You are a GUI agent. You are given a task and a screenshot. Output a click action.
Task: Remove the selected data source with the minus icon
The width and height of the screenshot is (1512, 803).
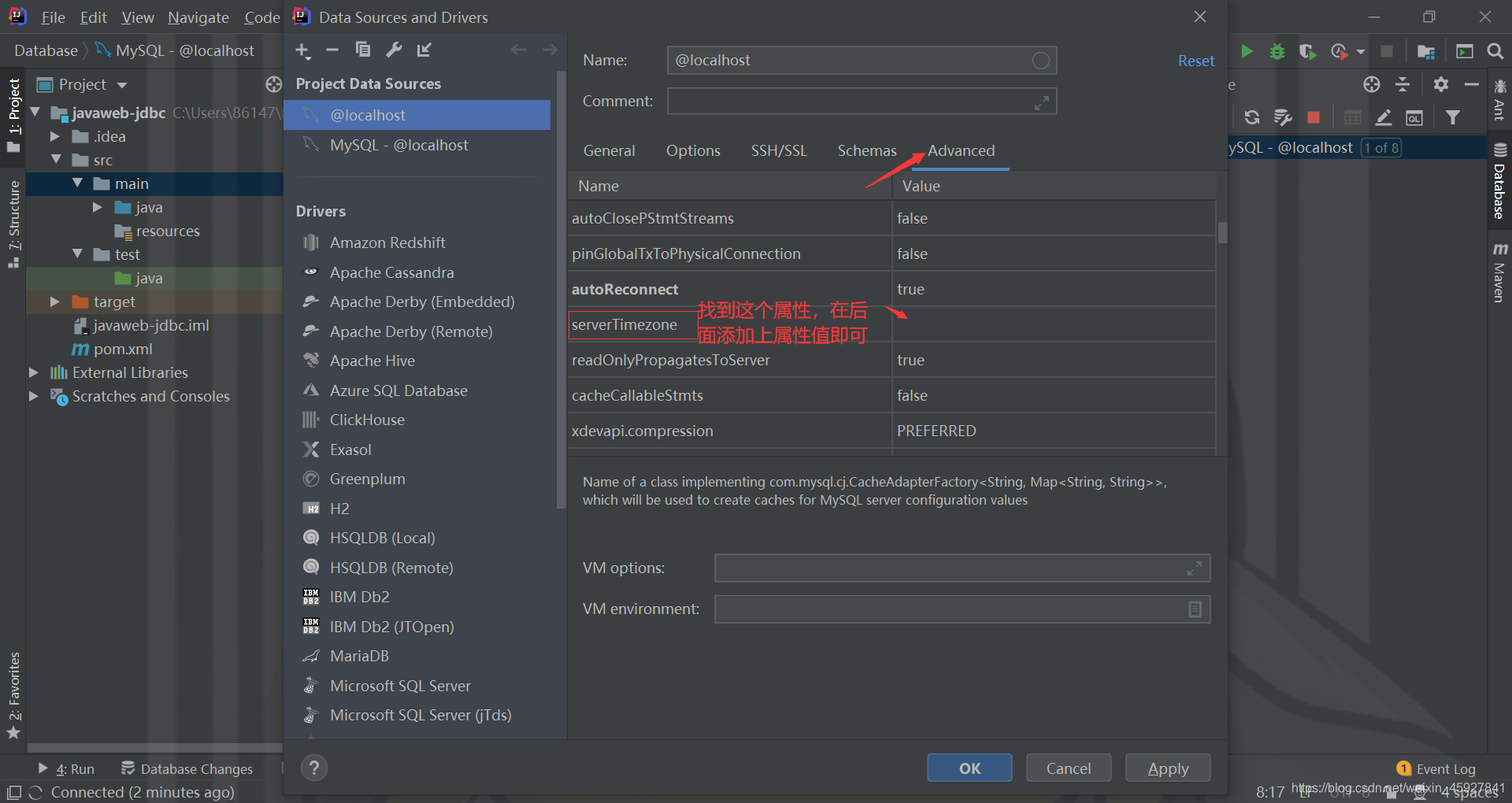[332, 50]
